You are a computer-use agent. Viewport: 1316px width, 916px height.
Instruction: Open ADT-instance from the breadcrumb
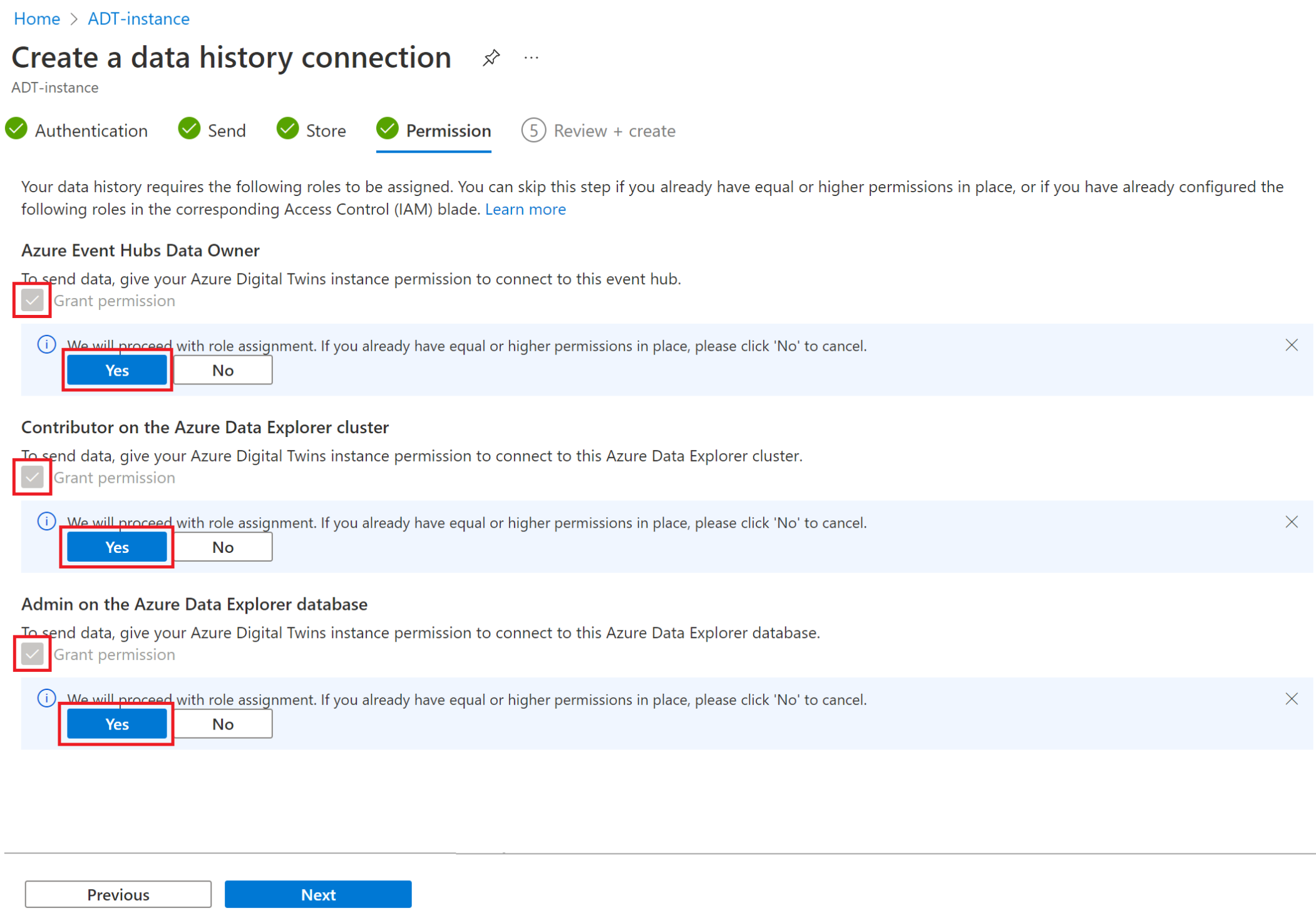click(138, 19)
